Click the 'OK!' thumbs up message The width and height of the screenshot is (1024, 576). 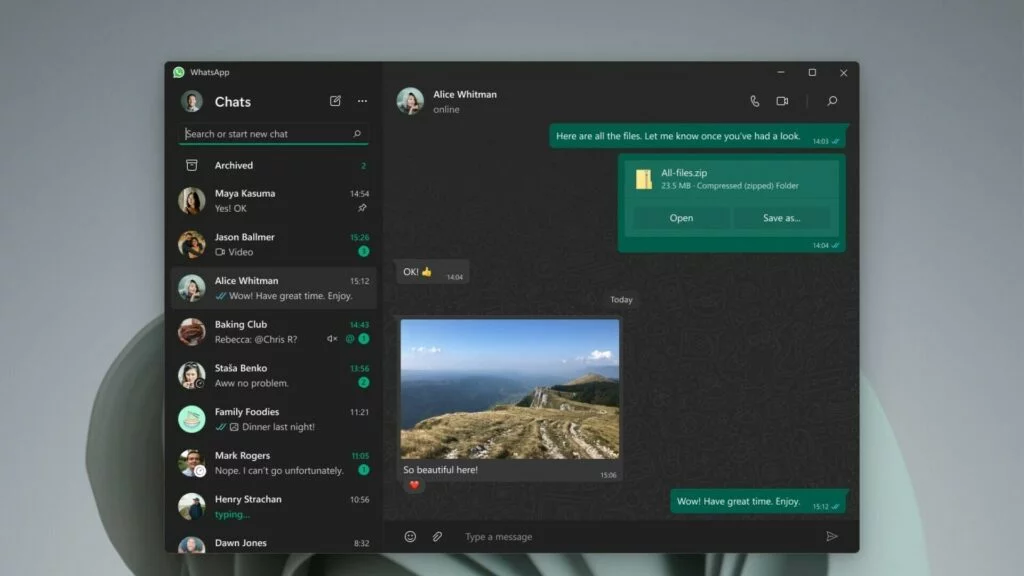432,272
